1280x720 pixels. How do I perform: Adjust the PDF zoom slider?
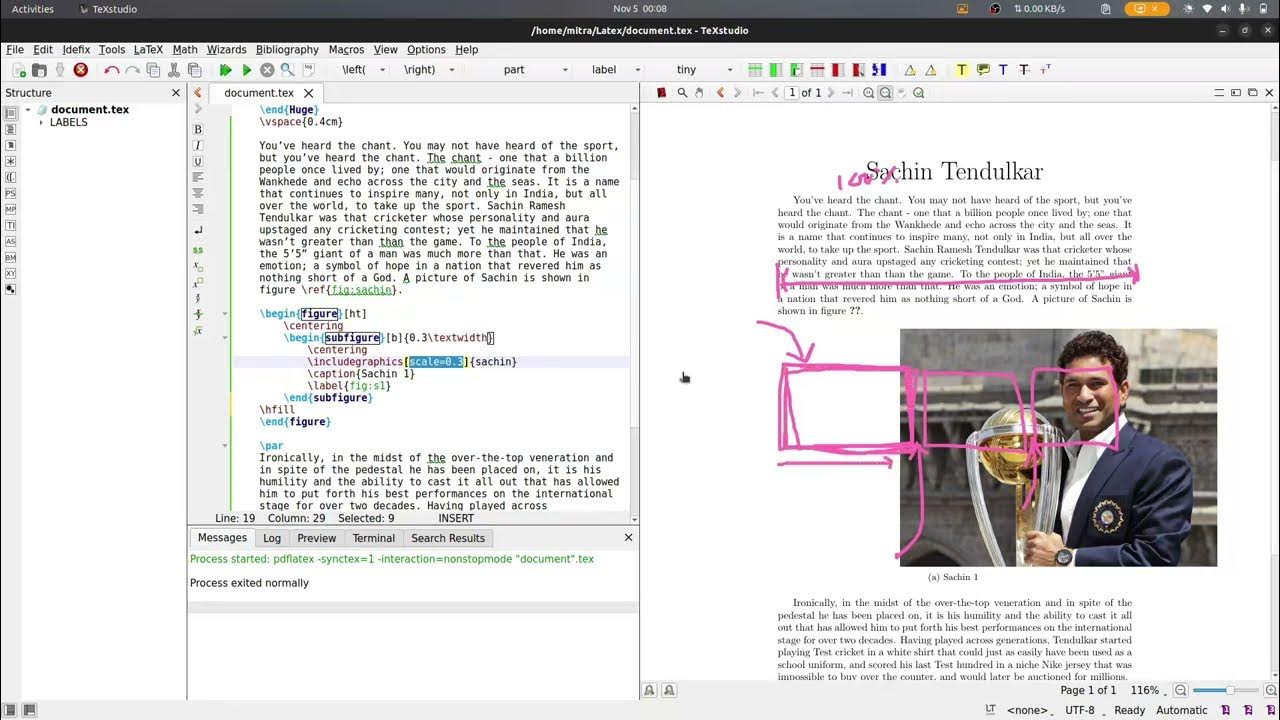coord(1228,691)
